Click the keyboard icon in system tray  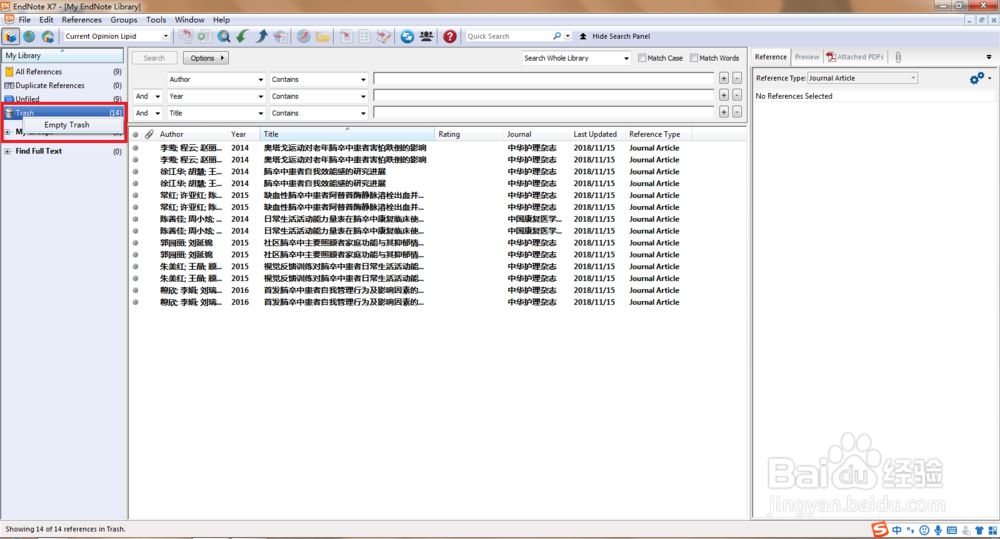pyautogui.click(x=952, y=530)
